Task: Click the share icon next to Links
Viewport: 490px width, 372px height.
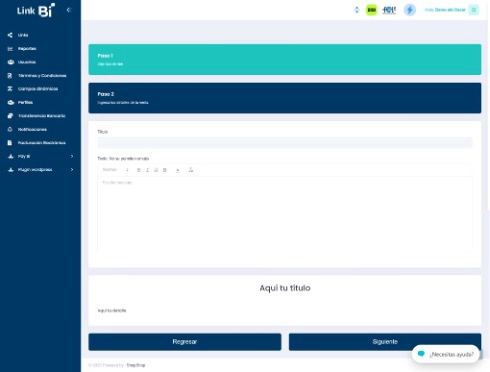Action: (x=10, y=35)
